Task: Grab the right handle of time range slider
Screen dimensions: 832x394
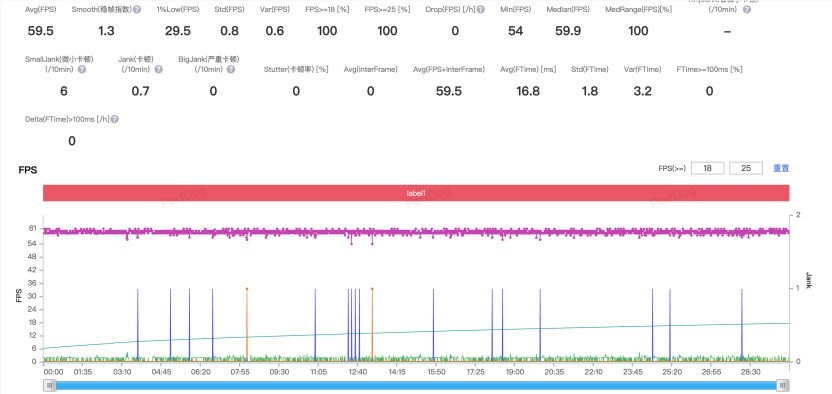Action: (x=783, y=386)
